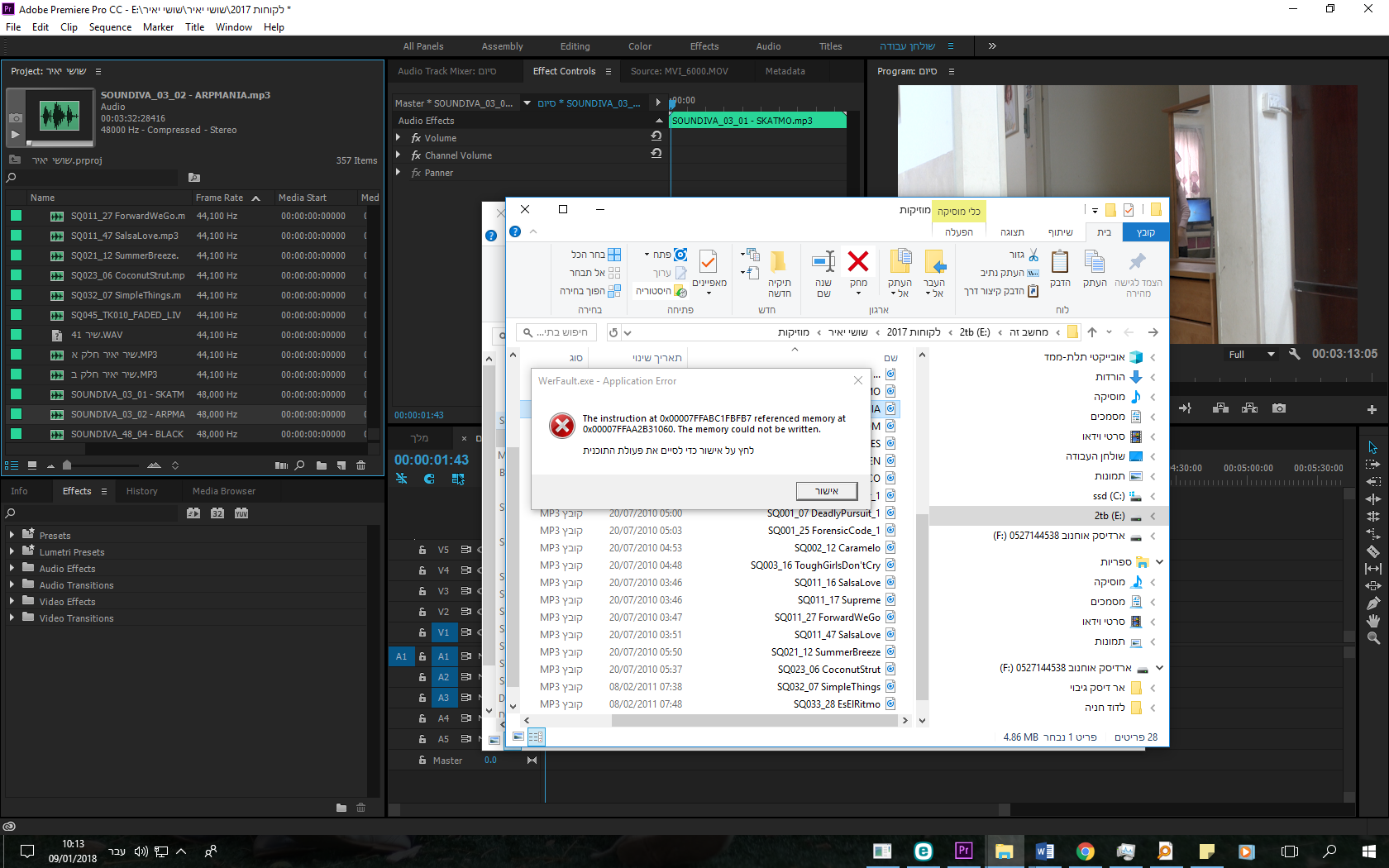The image size is (1389, 868).
Task: Open the Full resolution dropdown in Program monitor
Action: [1252, 355]
